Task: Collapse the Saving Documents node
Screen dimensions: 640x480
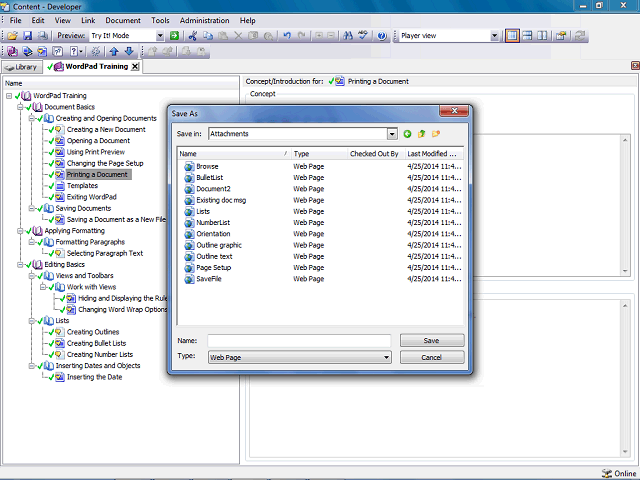Action: coord(31,209)
